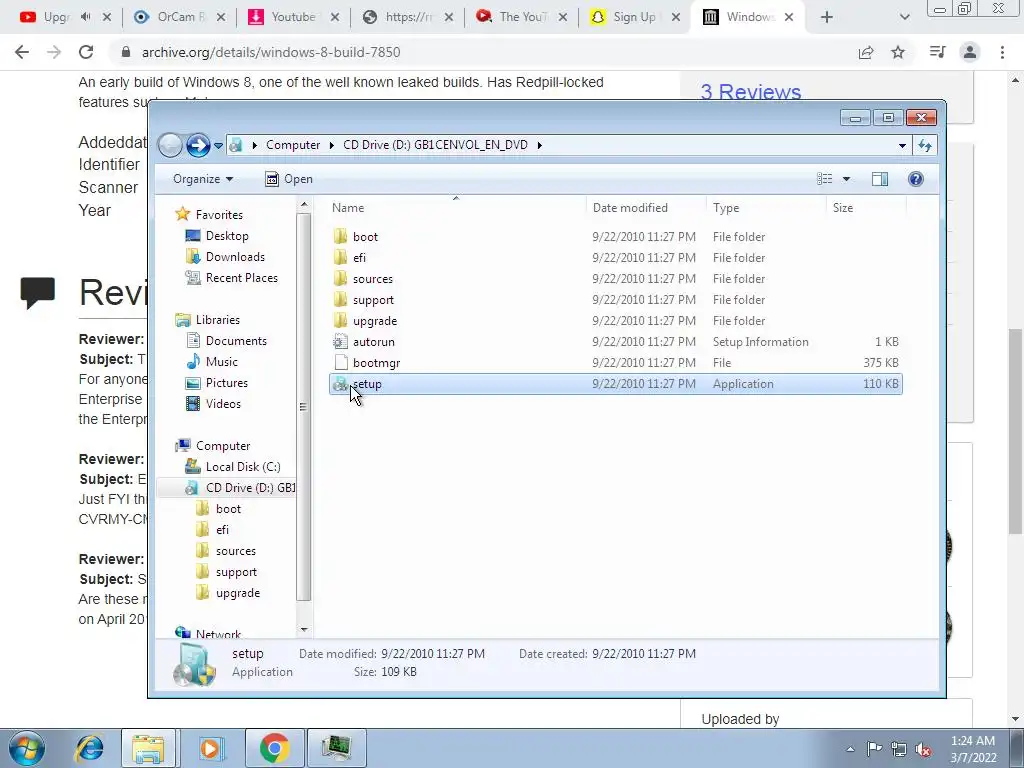Viewport: 1024px width, 768px height.
Task: Sort by Date modified column header
Action: click(646, 208)
